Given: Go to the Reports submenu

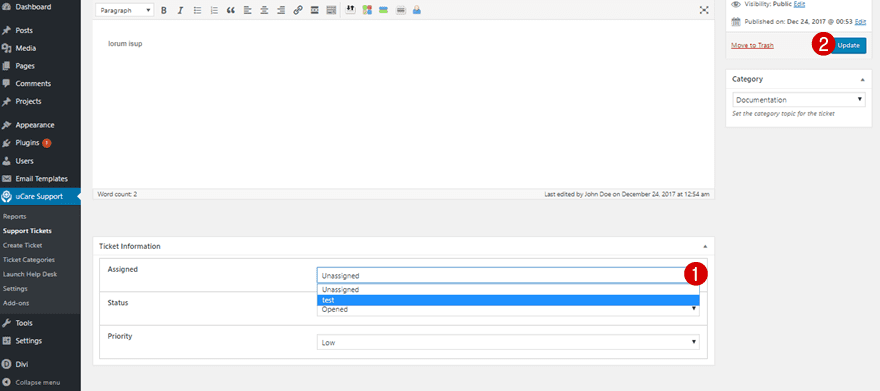Looking at the screenshot, I should tap(15, 217).
